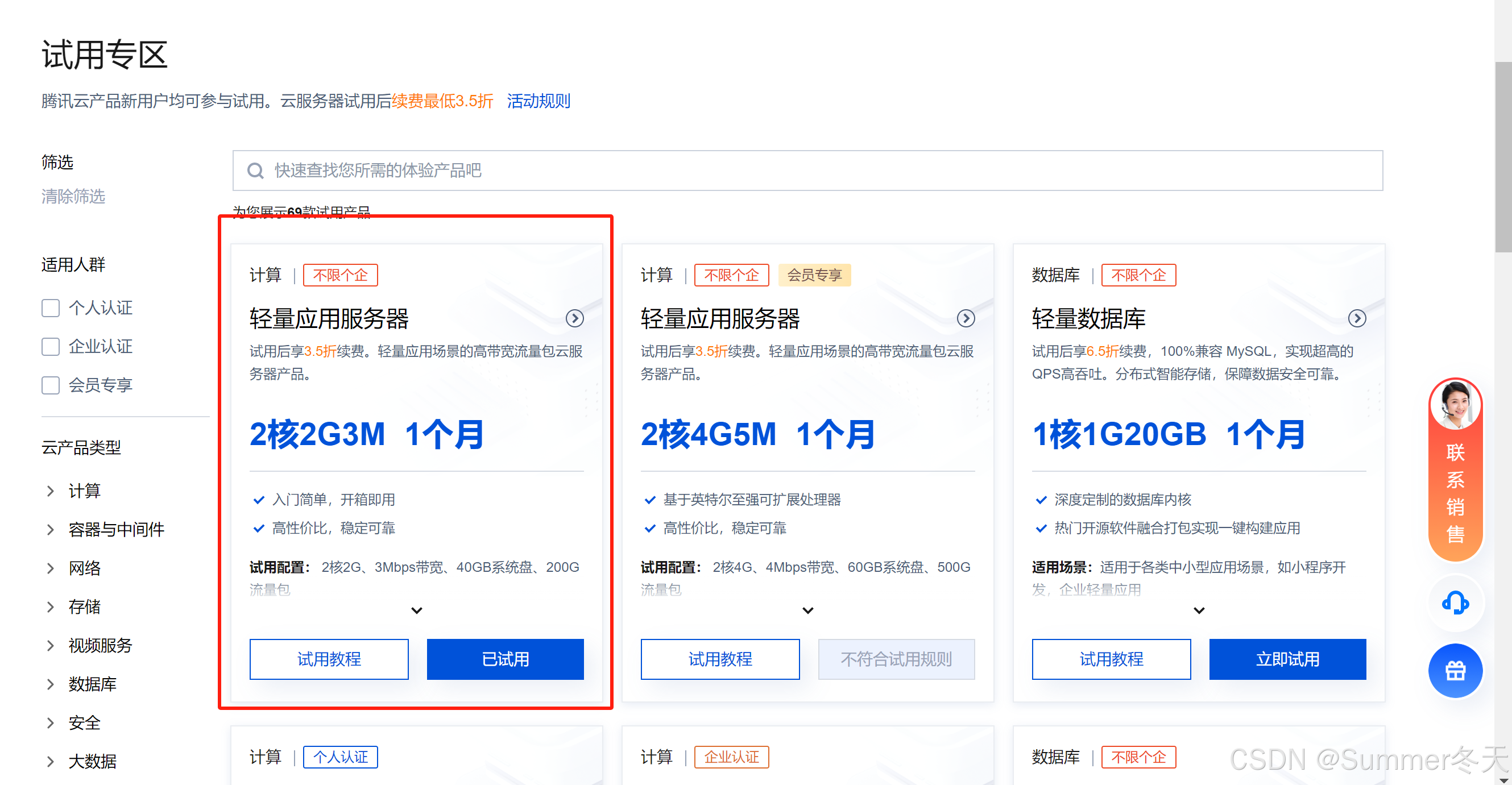1512x785 pixels.
Task: Focus the product search input field
Action: [x=807, y=171]
